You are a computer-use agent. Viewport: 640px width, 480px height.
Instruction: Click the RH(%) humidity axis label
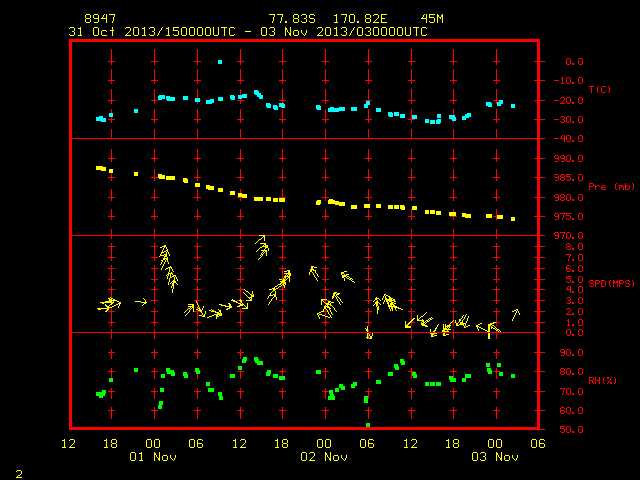[602, 380]
